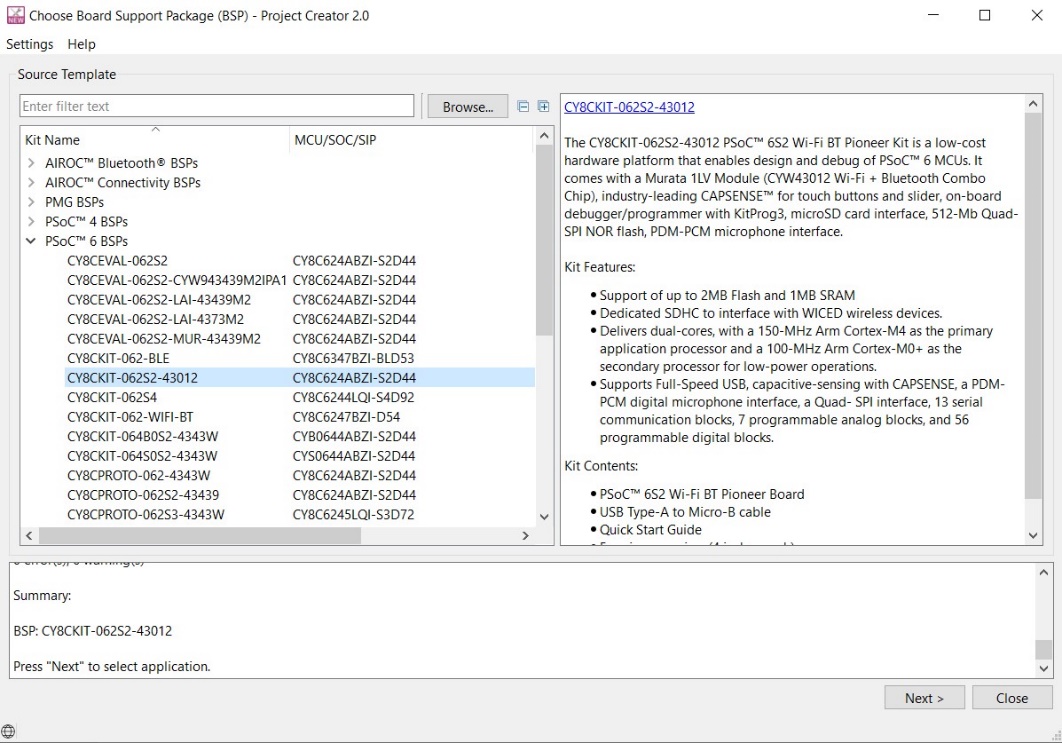Click CY8C6244LQI-S4D92 MCU cell
This screenshot has width=1062, height=743.
353,398
